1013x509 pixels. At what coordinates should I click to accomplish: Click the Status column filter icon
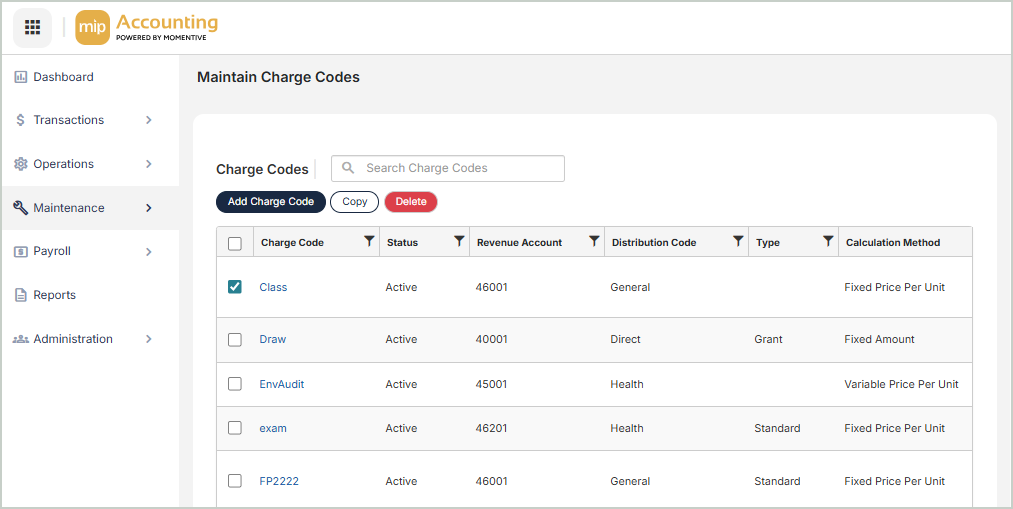pyautogui.click(x=459, y=241)
